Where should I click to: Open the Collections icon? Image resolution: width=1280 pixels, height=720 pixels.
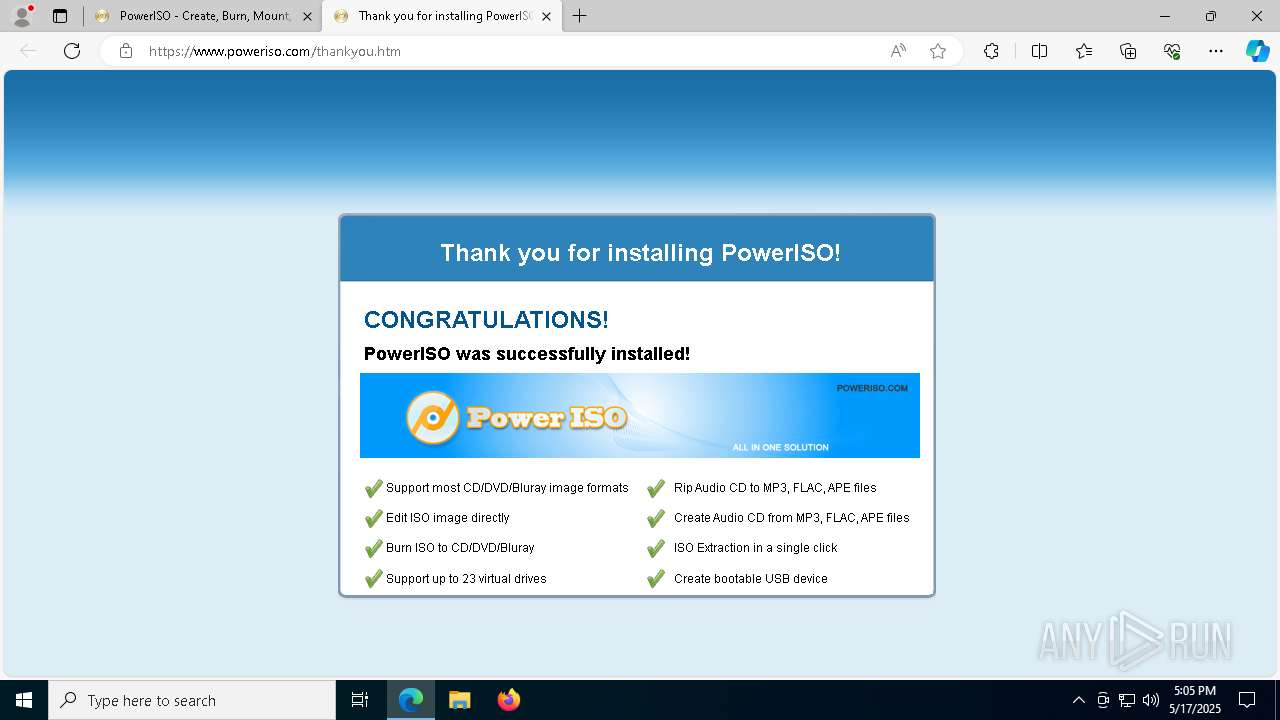(x=1128, y=51)
